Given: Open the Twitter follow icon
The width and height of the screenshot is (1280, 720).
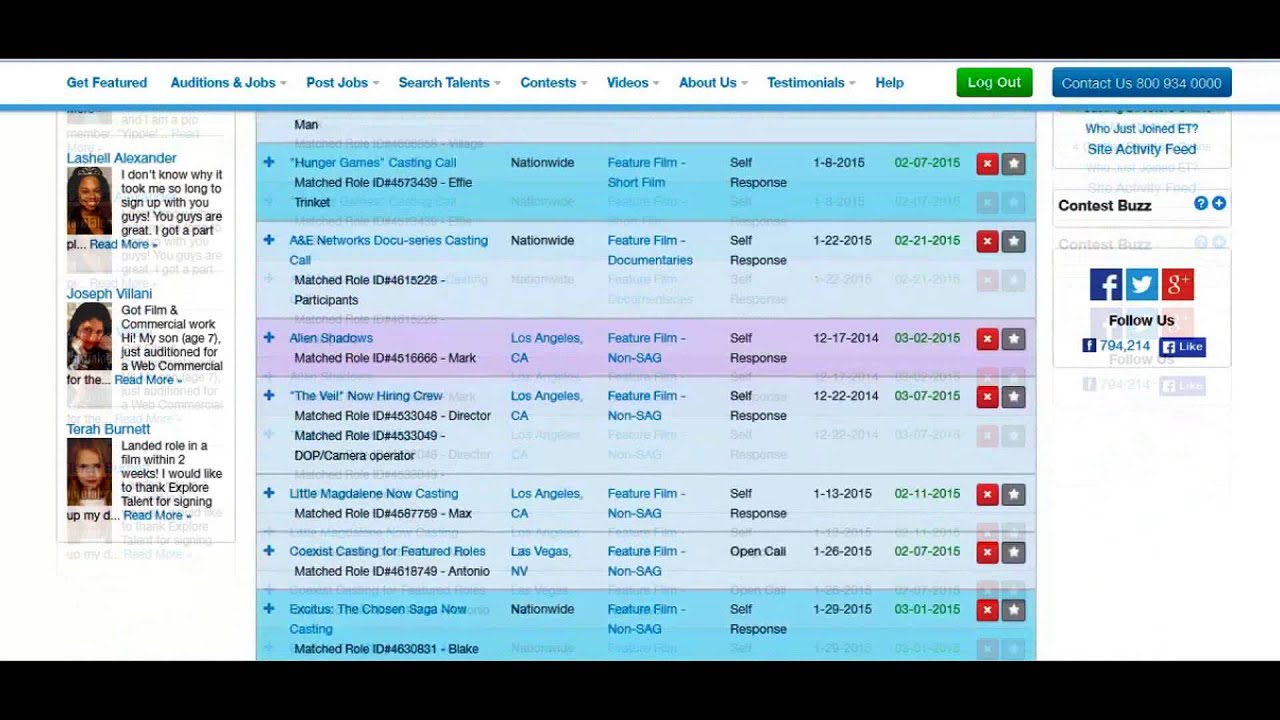Looking at the screenshot, I should pos(1142,285).
